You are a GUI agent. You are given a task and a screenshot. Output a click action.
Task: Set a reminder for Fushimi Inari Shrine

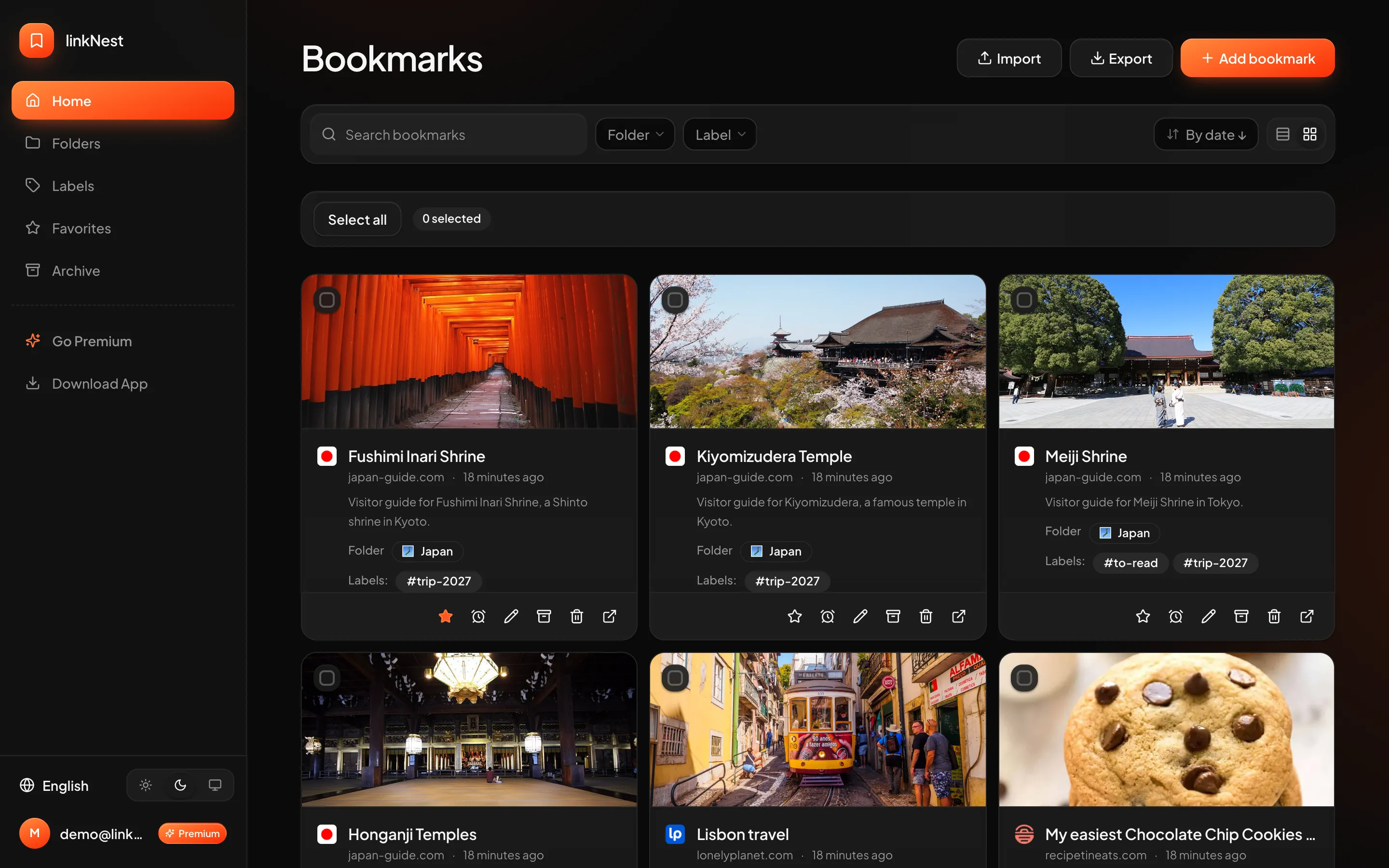click(478, 616)
